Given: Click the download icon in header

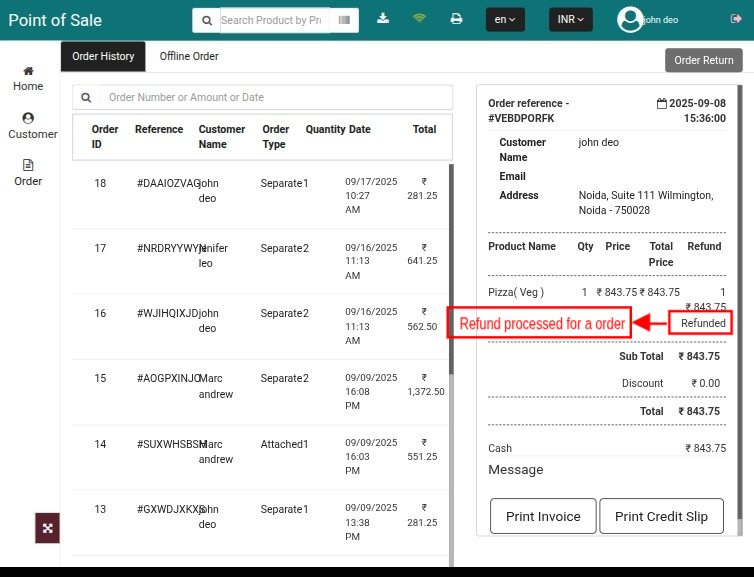Looking at the screenshot, I should click(383, 19).
